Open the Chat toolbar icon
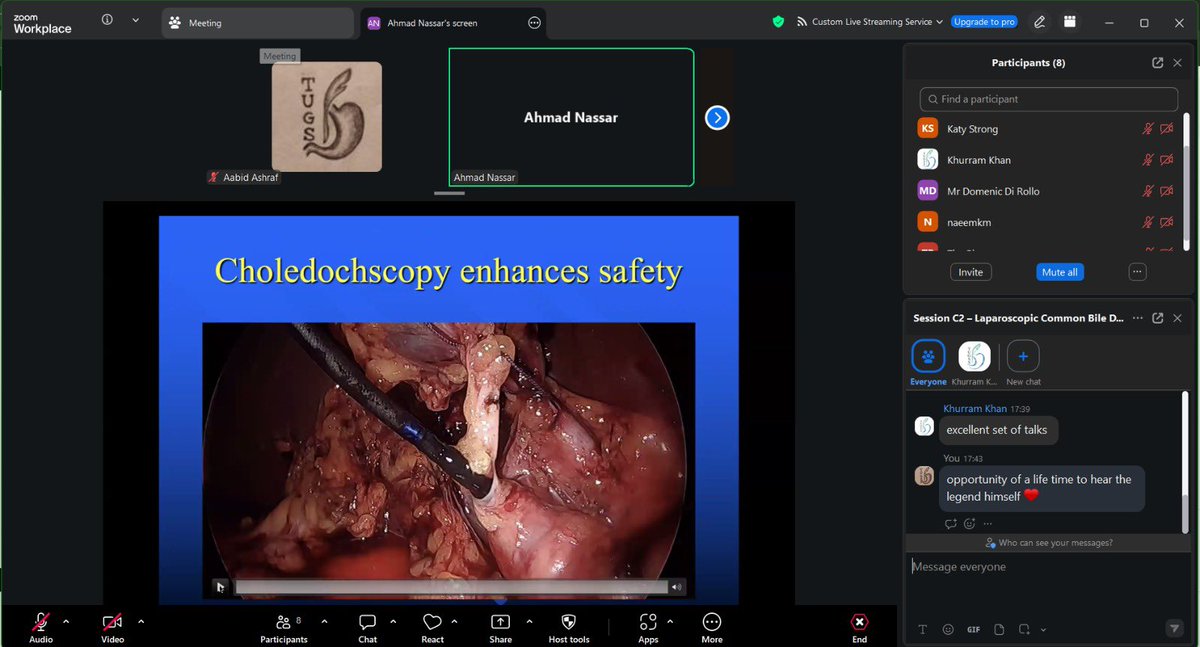This screenshot has height=647, width=1200. tap(367, 621)
